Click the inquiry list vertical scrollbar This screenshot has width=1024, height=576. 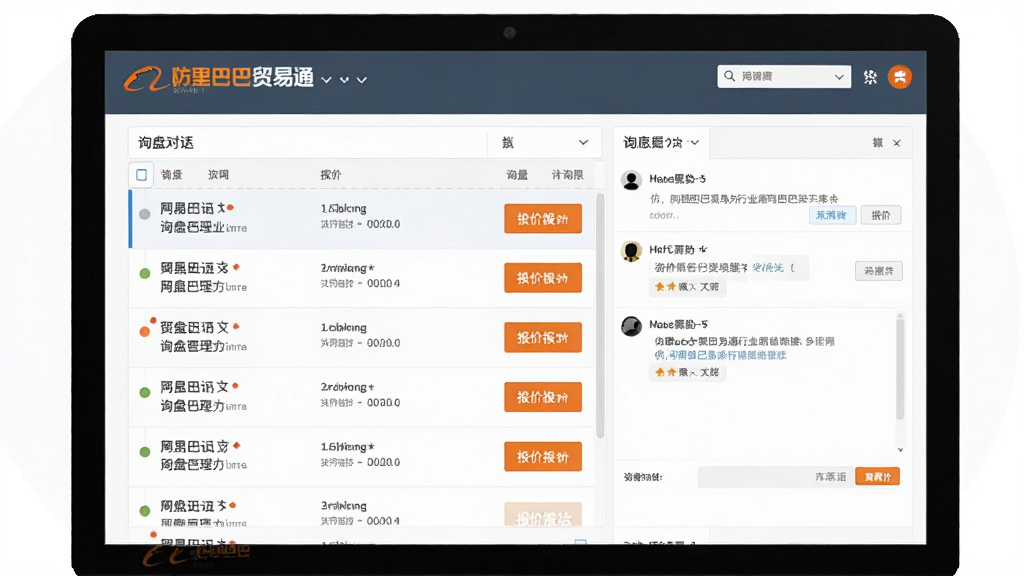(x=600, y=316)
